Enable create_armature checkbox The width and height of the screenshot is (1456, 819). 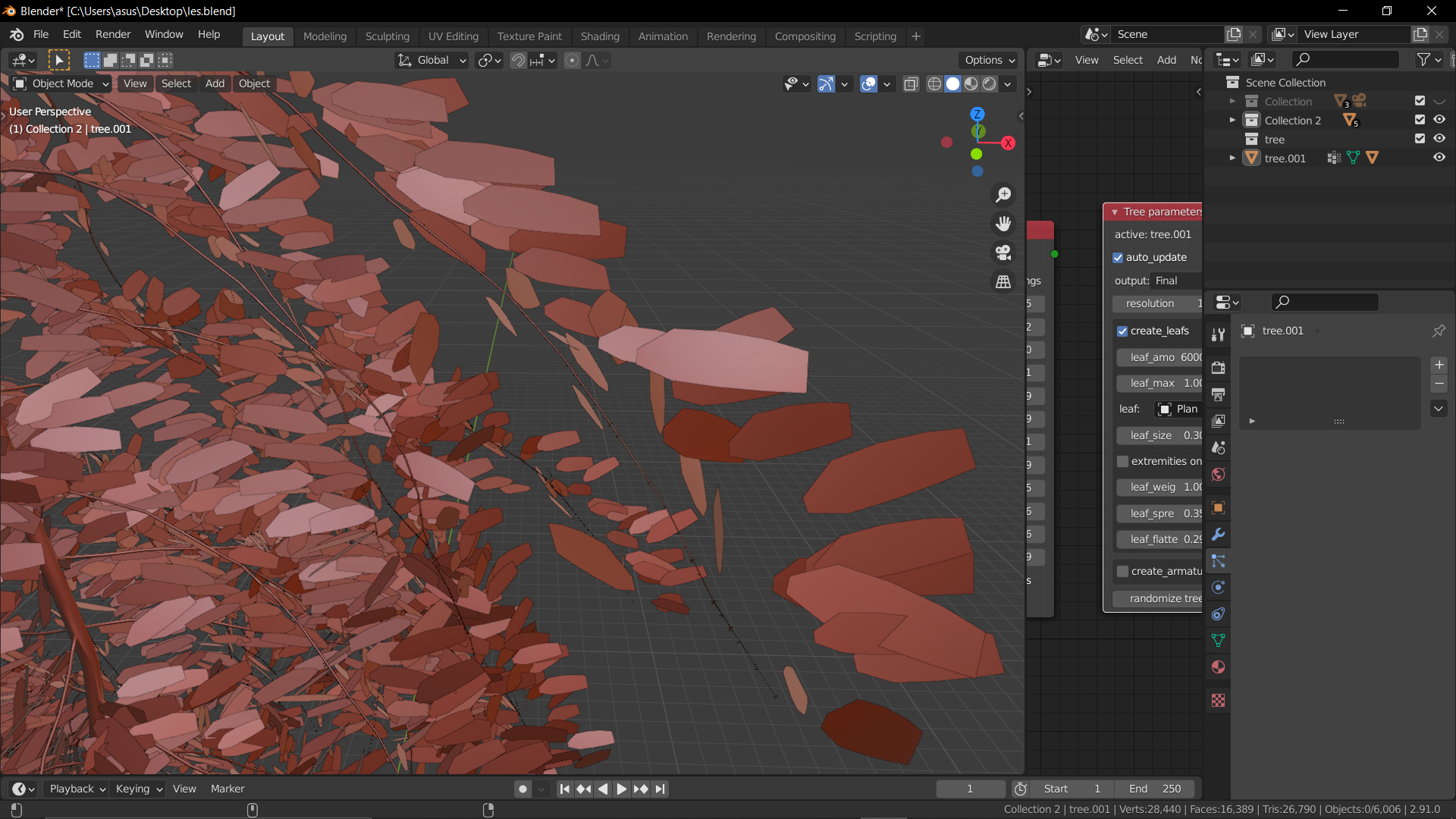pyautogui.click(x=1122, y=571)
